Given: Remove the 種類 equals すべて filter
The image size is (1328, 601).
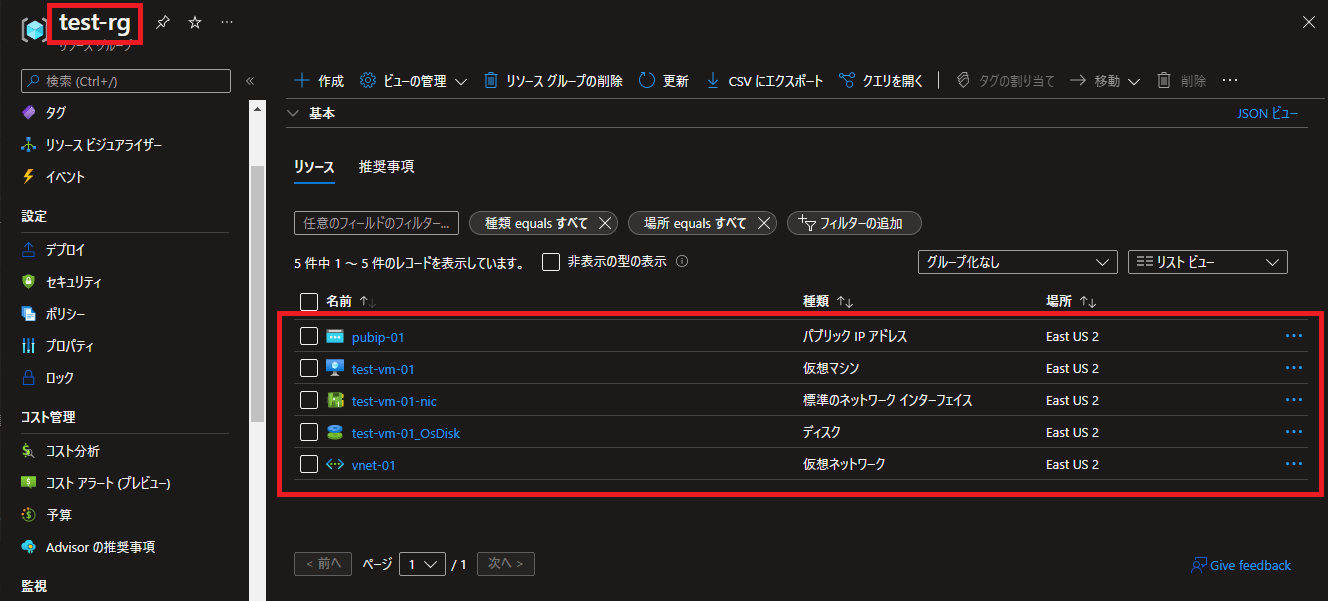Looking at the screenshot, I should 605,223.
